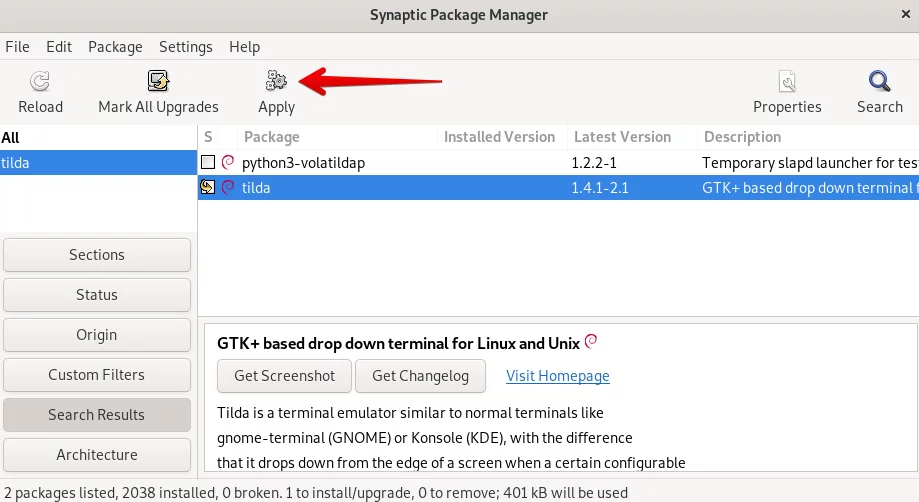Open the Properties toolbar icon
The height and width of the screenshot is (502, 919).
click(787, 81)
